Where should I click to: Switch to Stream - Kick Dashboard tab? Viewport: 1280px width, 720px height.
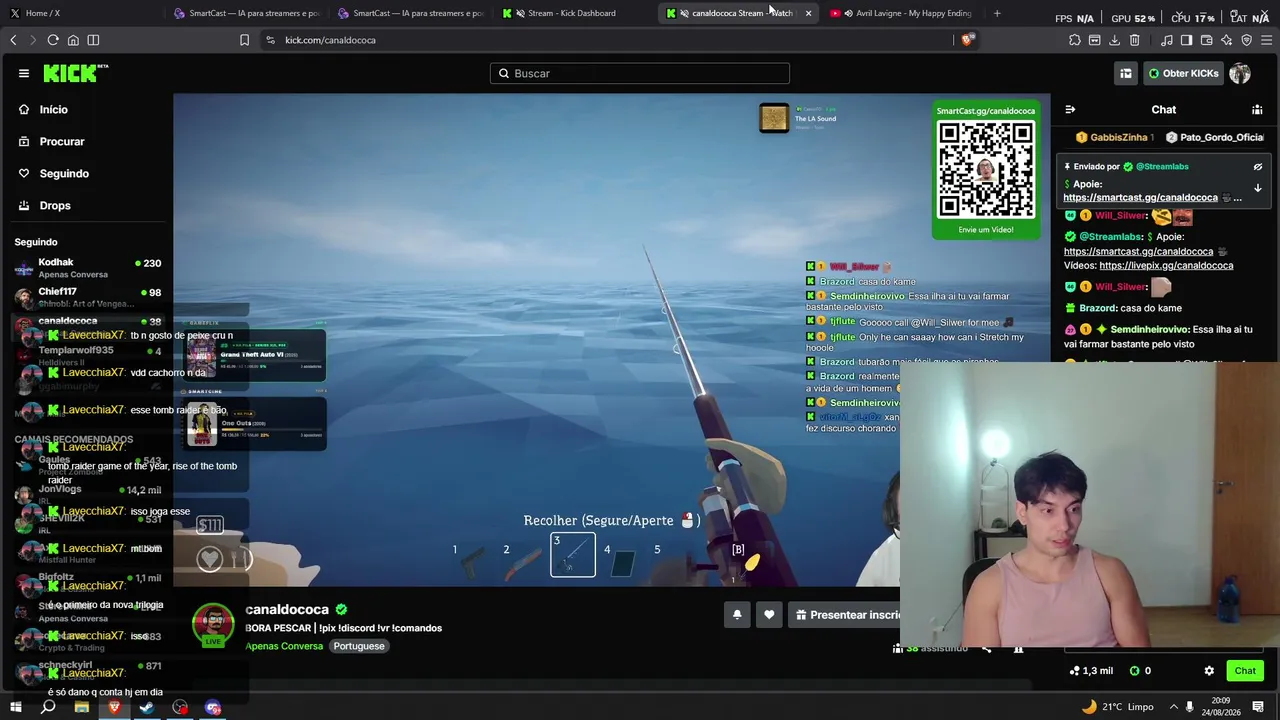pos(575,13)
